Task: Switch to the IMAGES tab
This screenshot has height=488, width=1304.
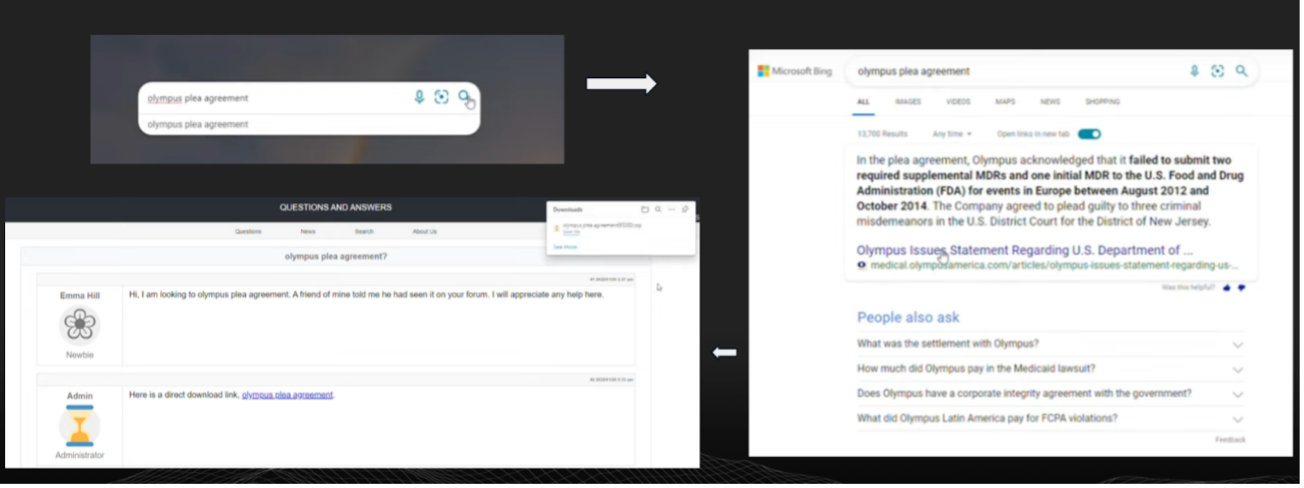Action: [x=908, y=102]
